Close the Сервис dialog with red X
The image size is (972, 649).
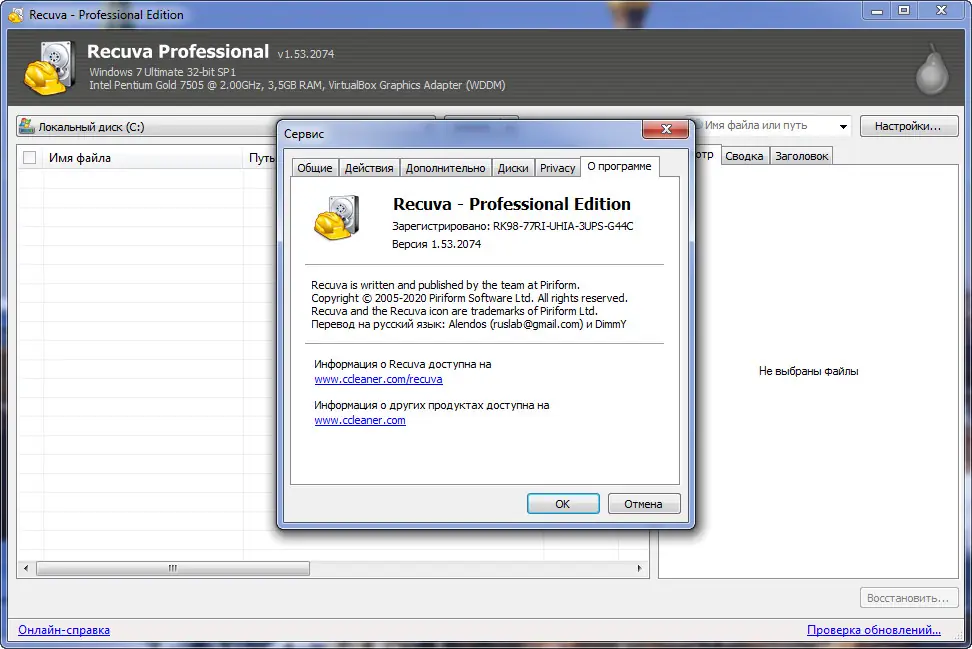pos(666,129)
